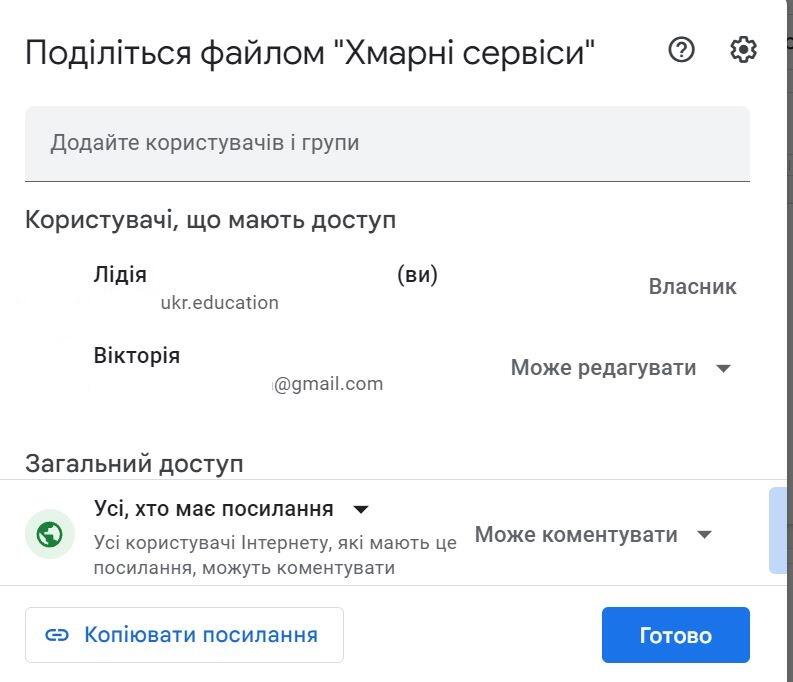
Task: Open Вікторія's 'Може редагувати' permission dropdown
Action: click(x=621, y=368)
